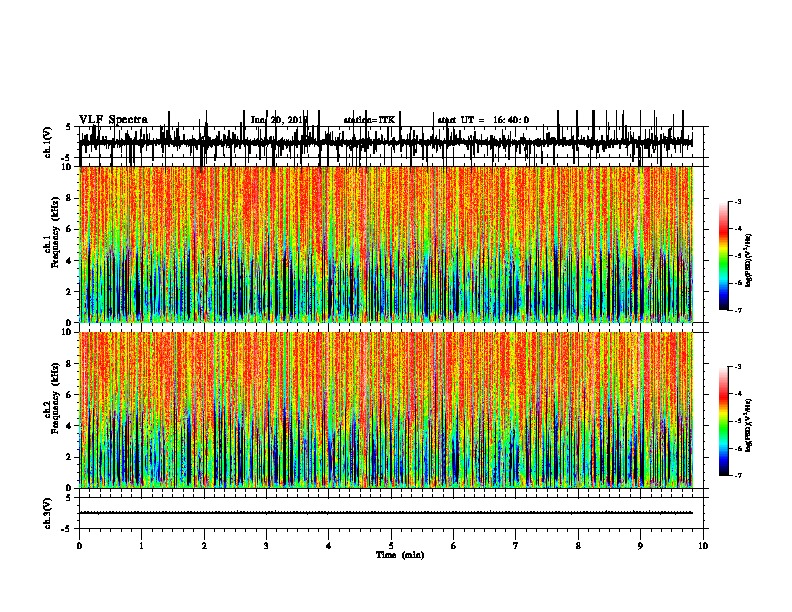Click the "2" kHz tick of ch.2 spectrogram

coord(69,457)
